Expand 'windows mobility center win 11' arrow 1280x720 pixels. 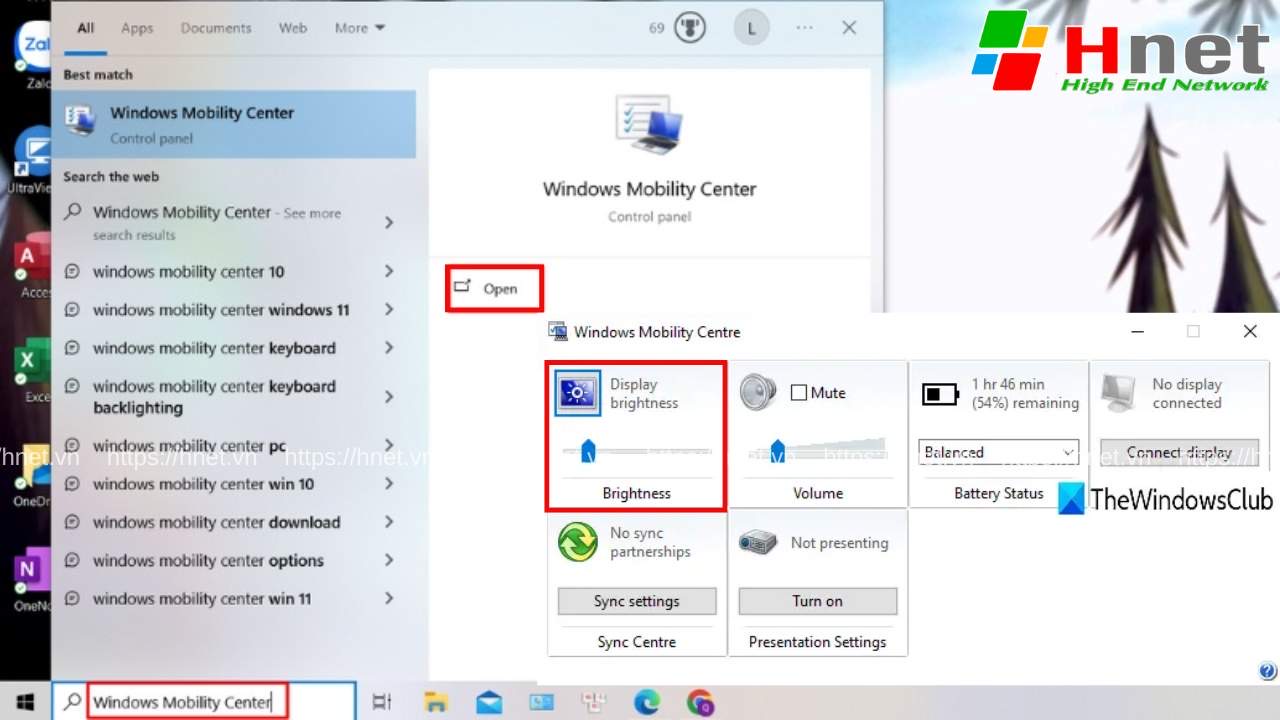389,598
